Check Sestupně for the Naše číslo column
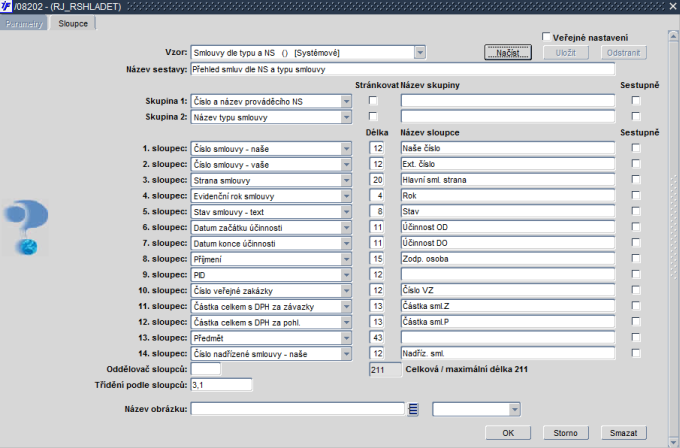680x448 pixels. (636, 148)
